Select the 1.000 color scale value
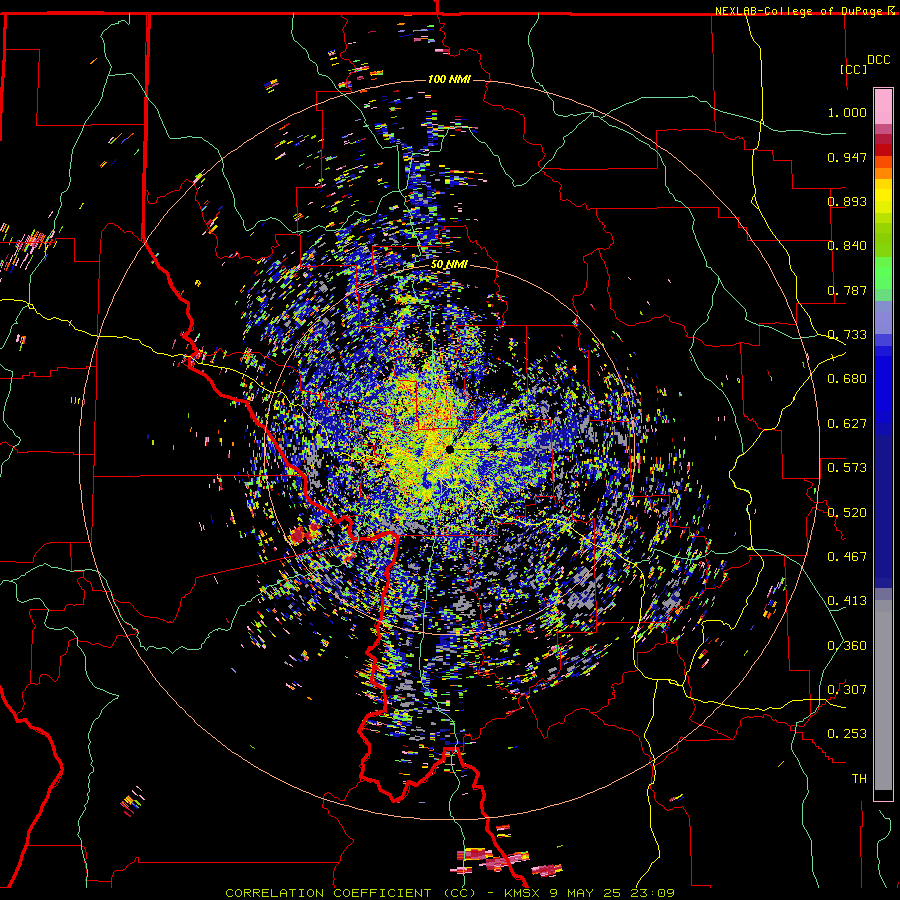Image resolution: width=900 pixels, height=900 pixels. coord(847,112)
